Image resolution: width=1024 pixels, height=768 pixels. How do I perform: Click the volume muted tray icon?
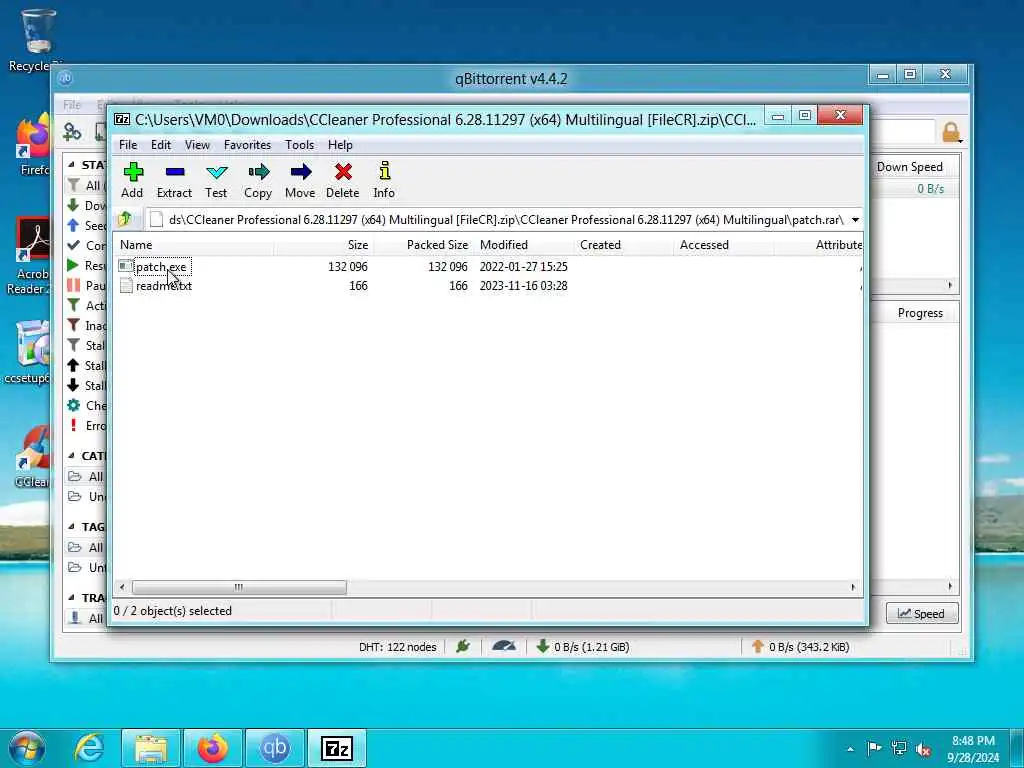click(923, 749)
